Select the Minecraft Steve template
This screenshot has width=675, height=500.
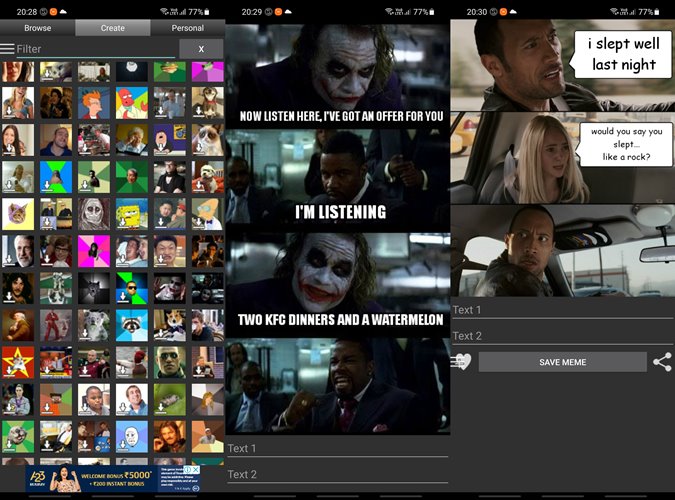(x=56, y=399)
